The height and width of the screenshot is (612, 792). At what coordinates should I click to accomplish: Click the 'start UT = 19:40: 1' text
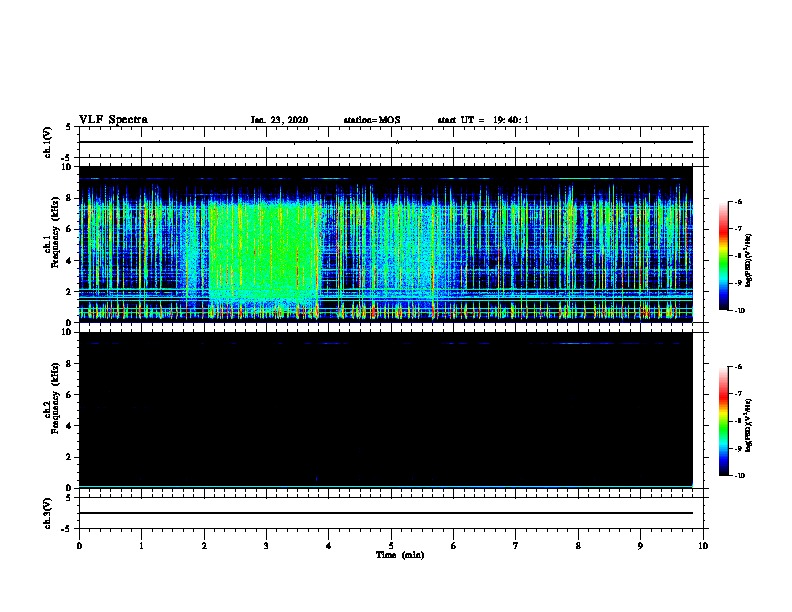click(x=483, y=120)
